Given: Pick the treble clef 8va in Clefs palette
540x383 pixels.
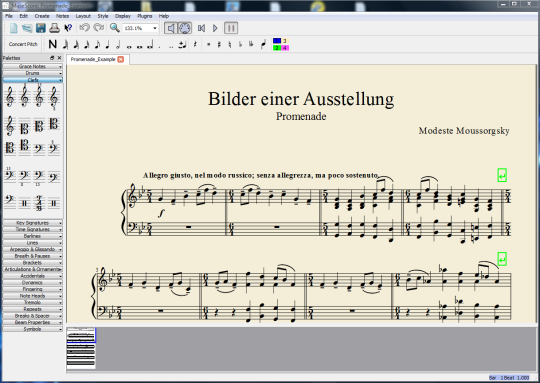Looking at the screenshot, I should pyautogui.click(x=24, y=96).
